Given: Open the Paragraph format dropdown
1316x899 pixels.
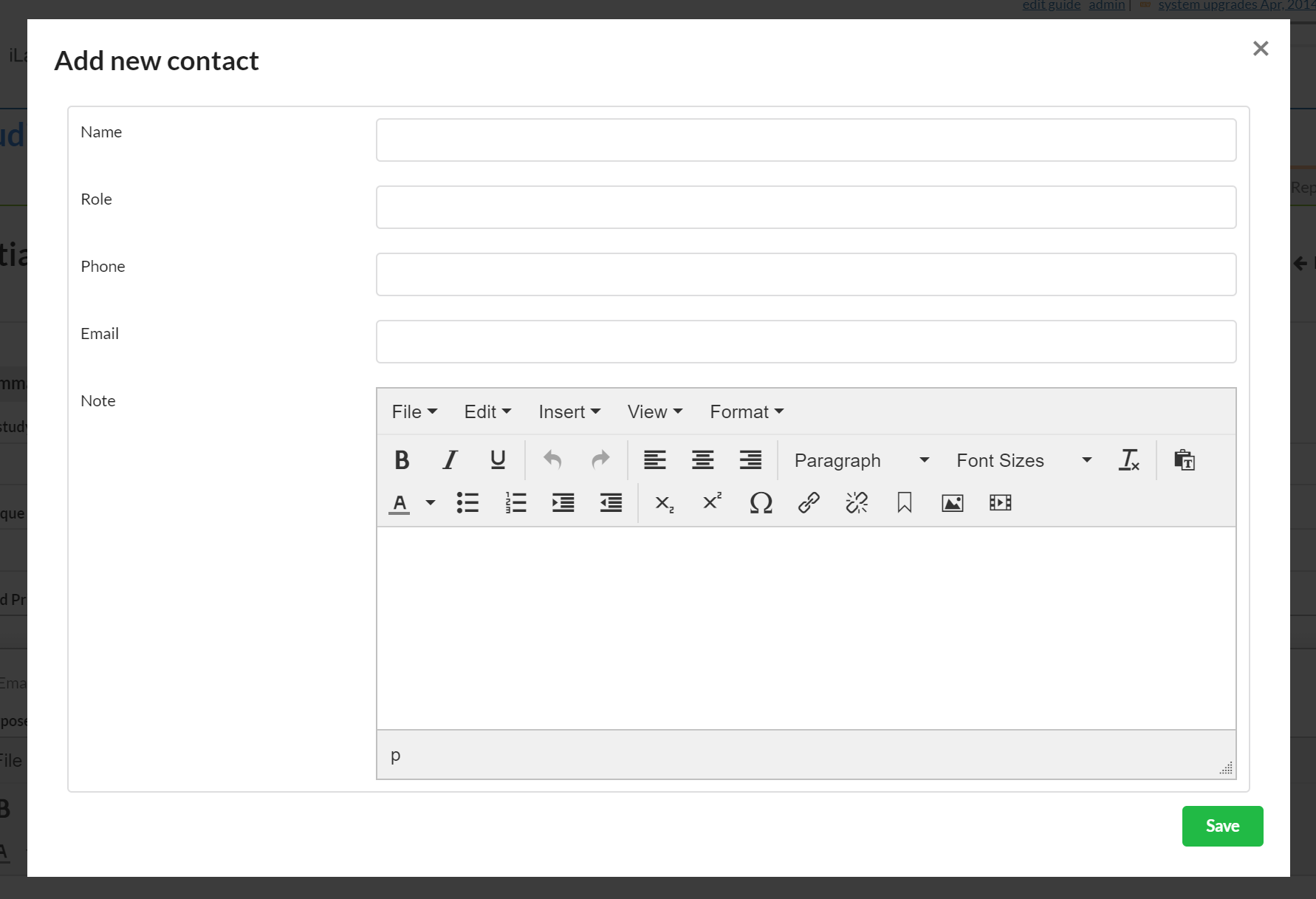Looking at the screenshot, I should click(860, 460).
